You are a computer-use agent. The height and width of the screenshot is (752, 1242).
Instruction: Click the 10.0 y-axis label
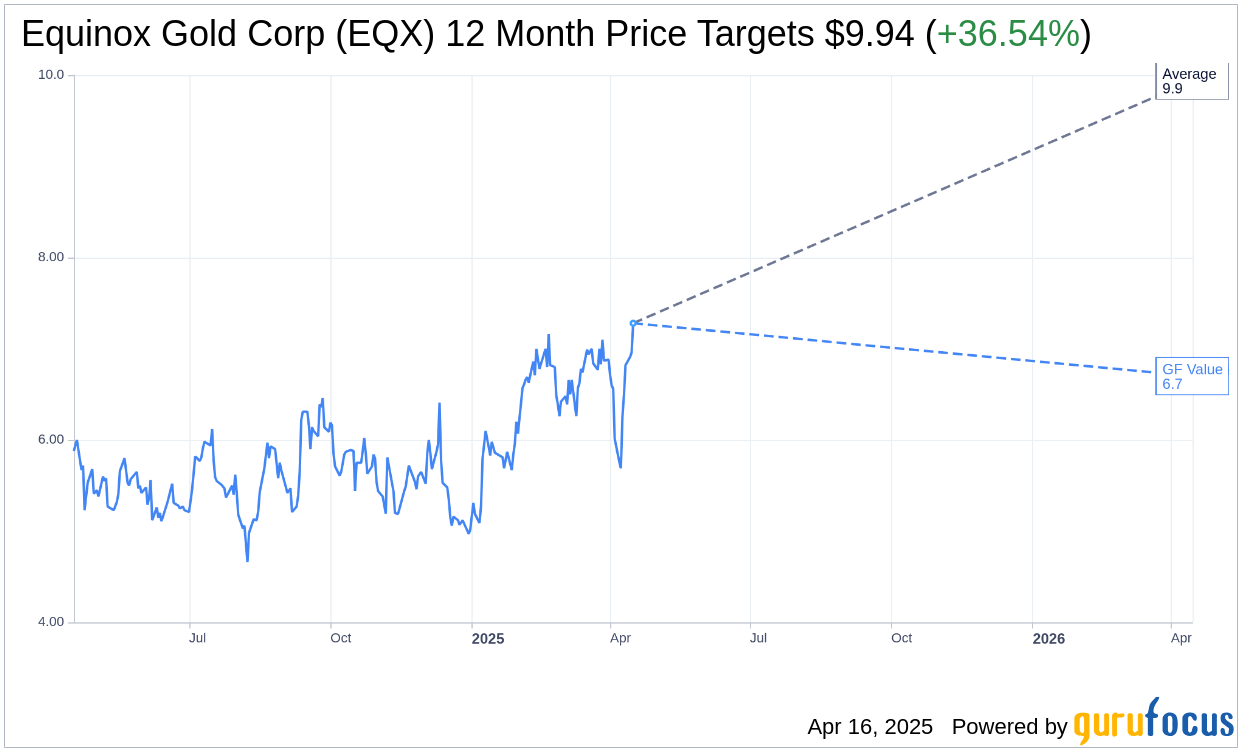click(x=50, y=75)
